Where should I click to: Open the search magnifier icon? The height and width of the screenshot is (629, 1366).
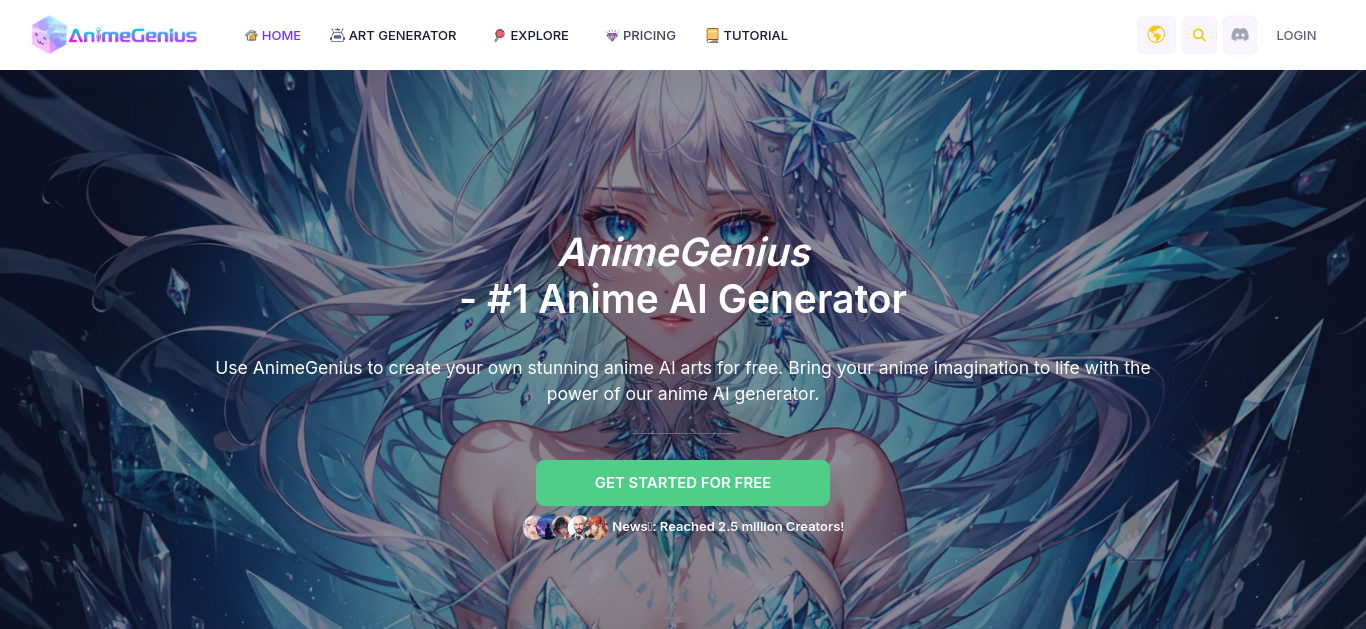point(1199,35)
